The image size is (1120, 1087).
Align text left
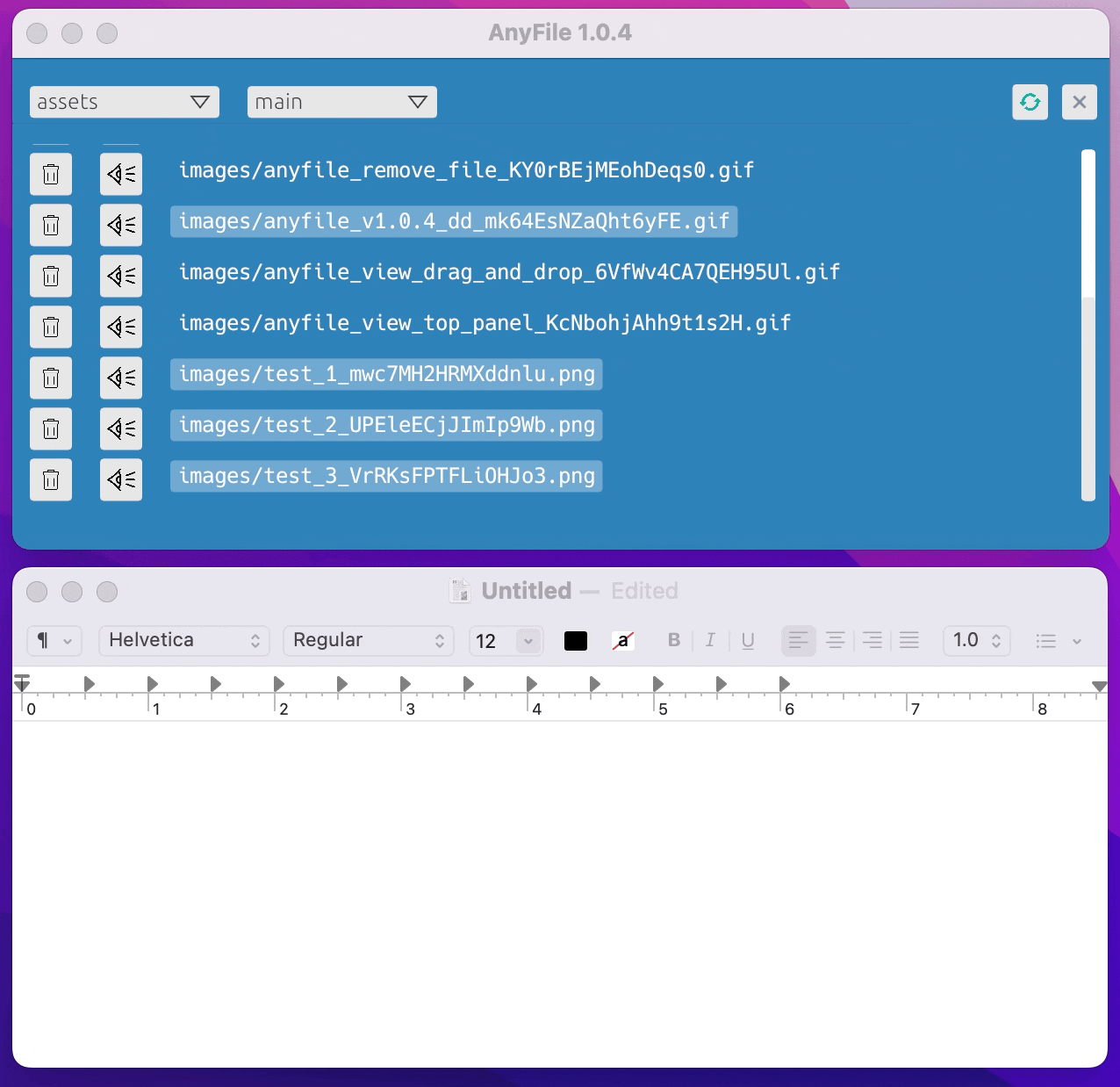pyautogui.click(x=799, y=641)
